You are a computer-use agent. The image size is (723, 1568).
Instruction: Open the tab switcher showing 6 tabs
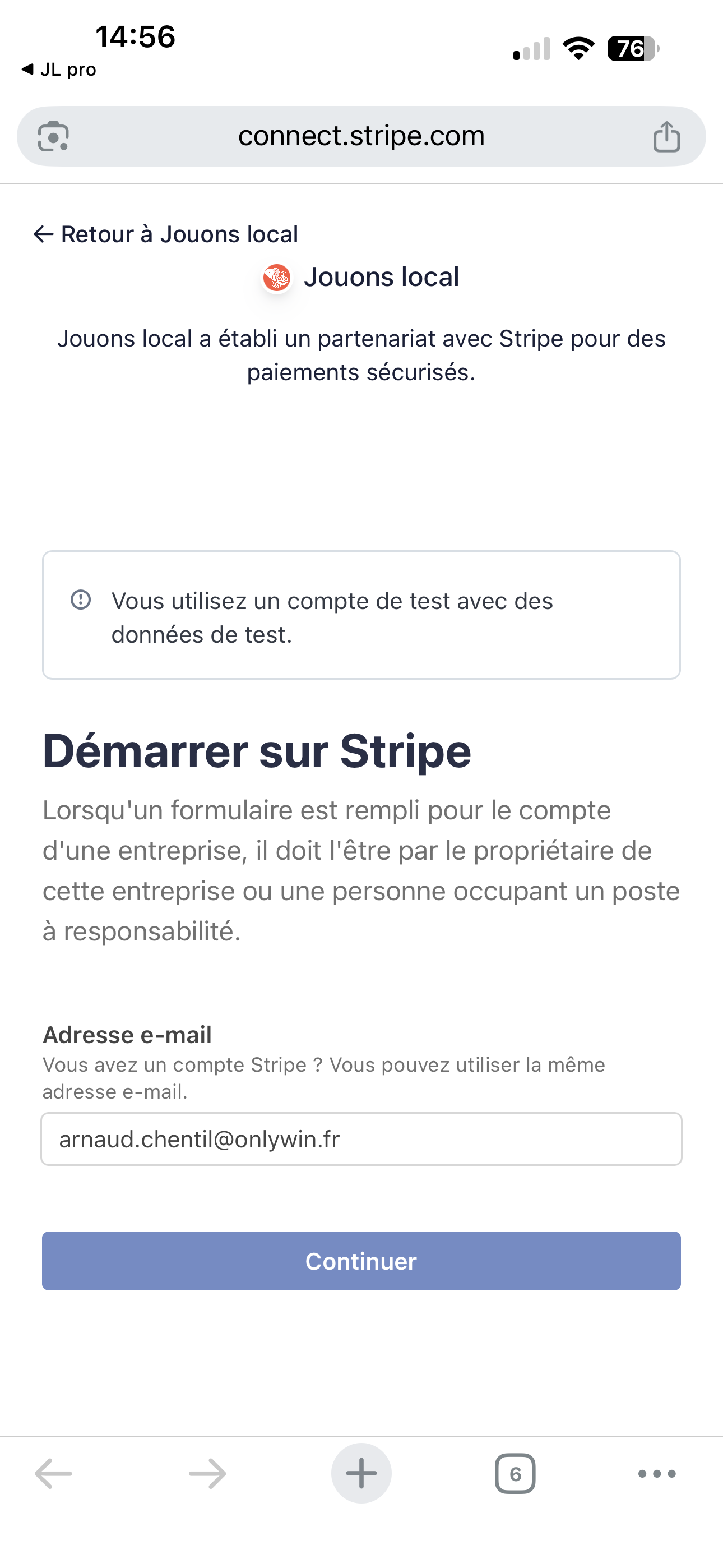pos(515,1474)
